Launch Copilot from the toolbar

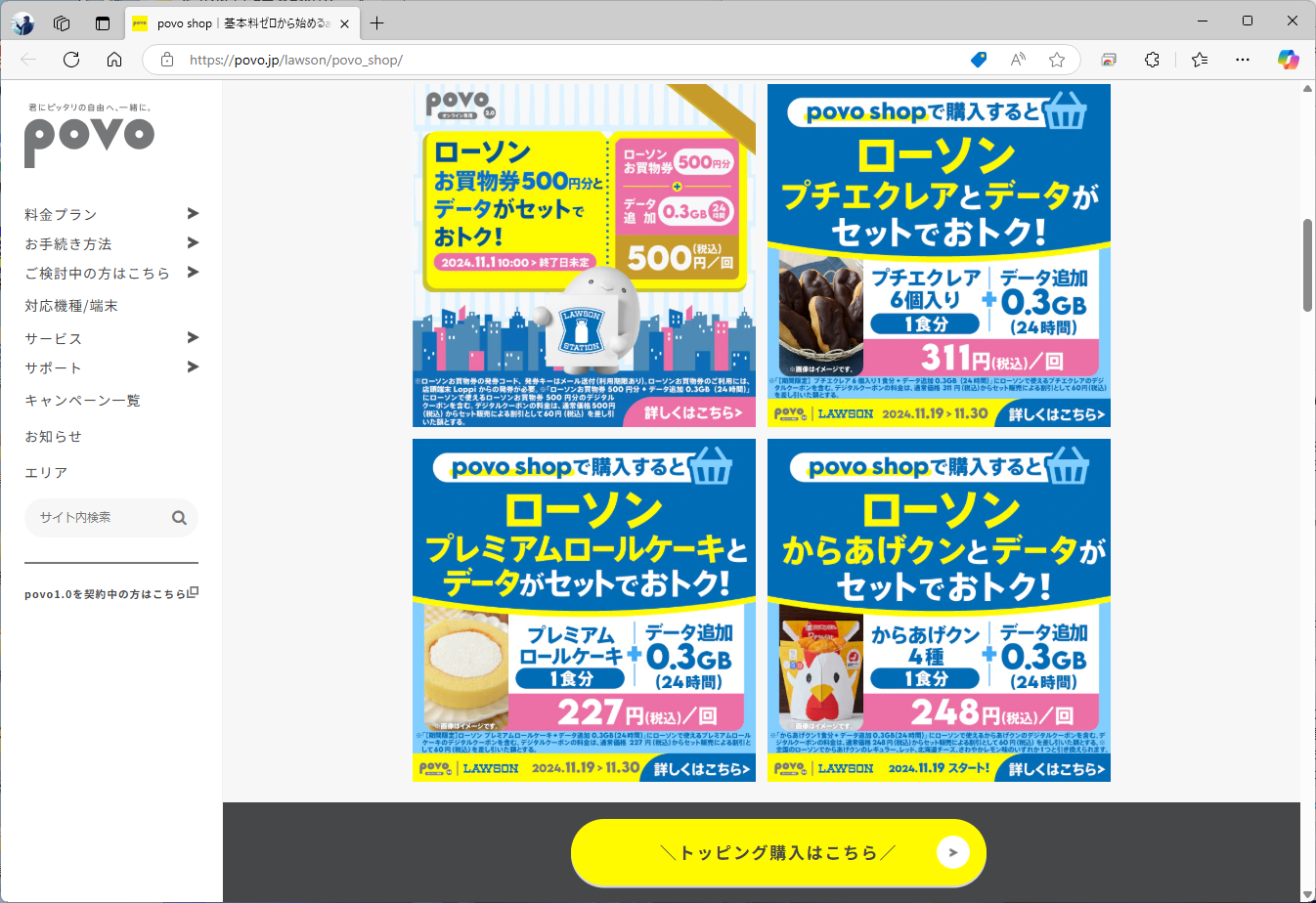[1289, 60]
